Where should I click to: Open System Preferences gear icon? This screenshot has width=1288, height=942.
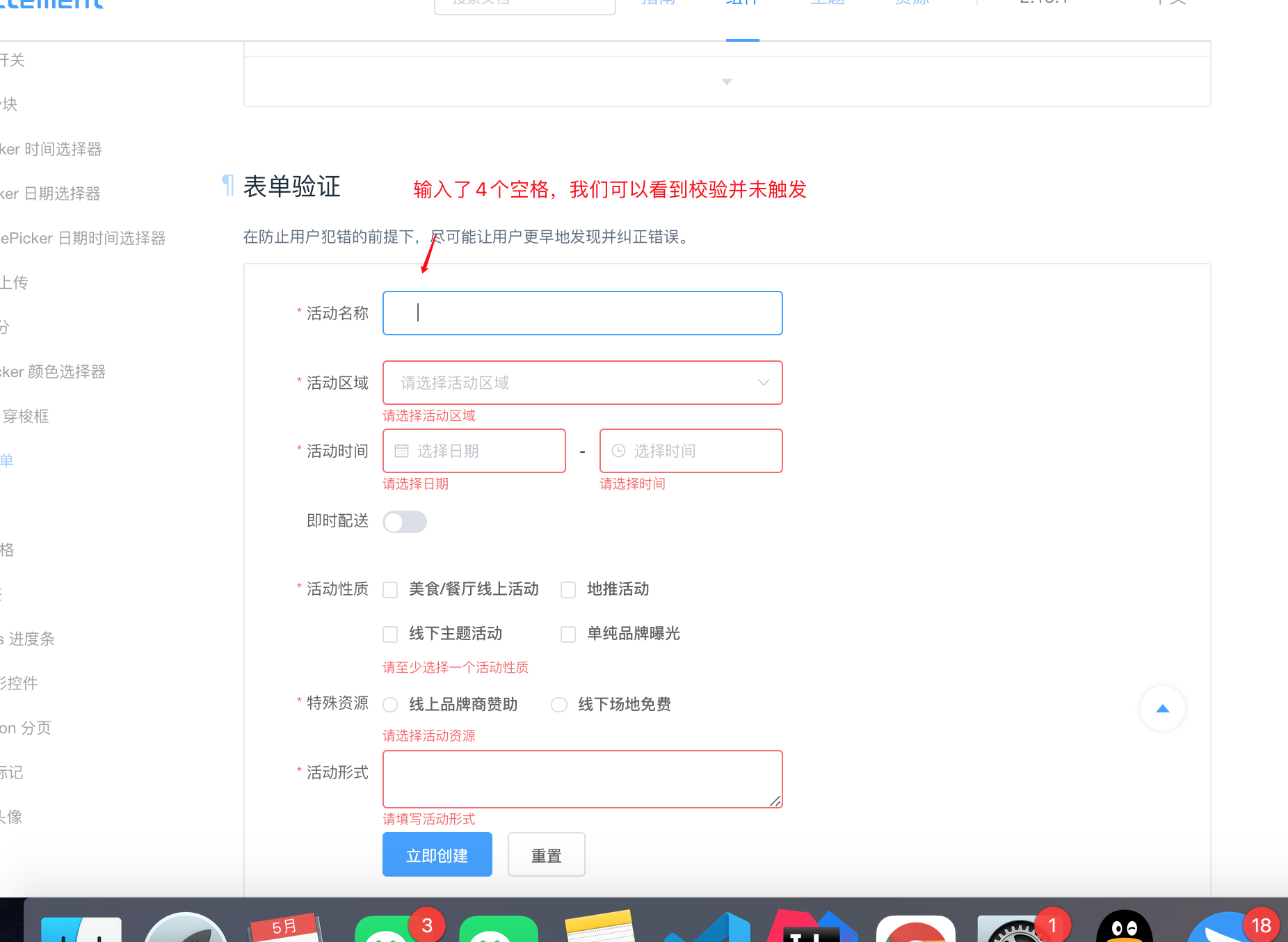tap(1017, 929)
